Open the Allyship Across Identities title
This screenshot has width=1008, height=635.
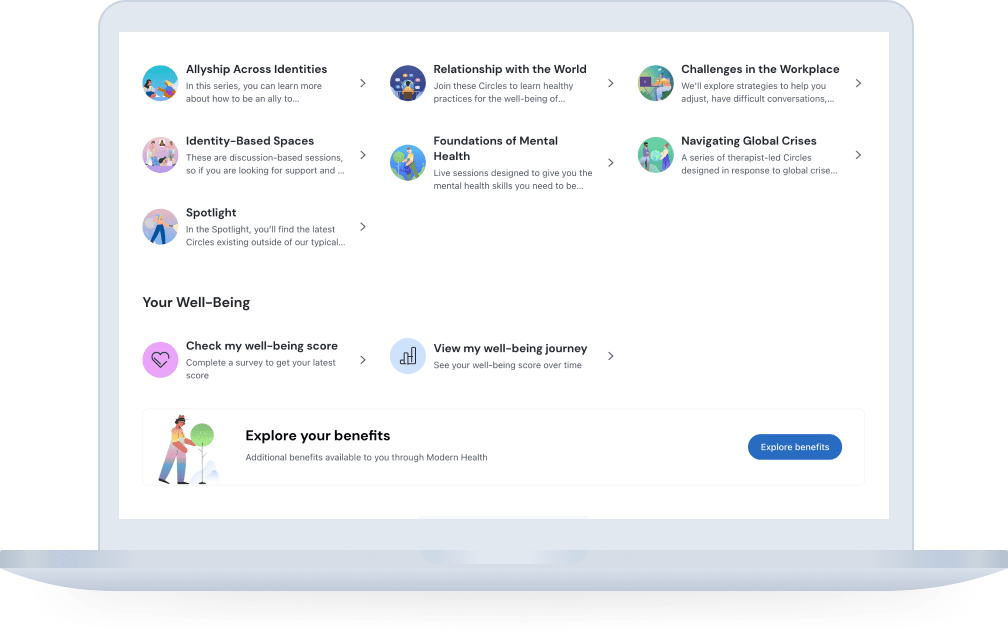pos(256,69)
